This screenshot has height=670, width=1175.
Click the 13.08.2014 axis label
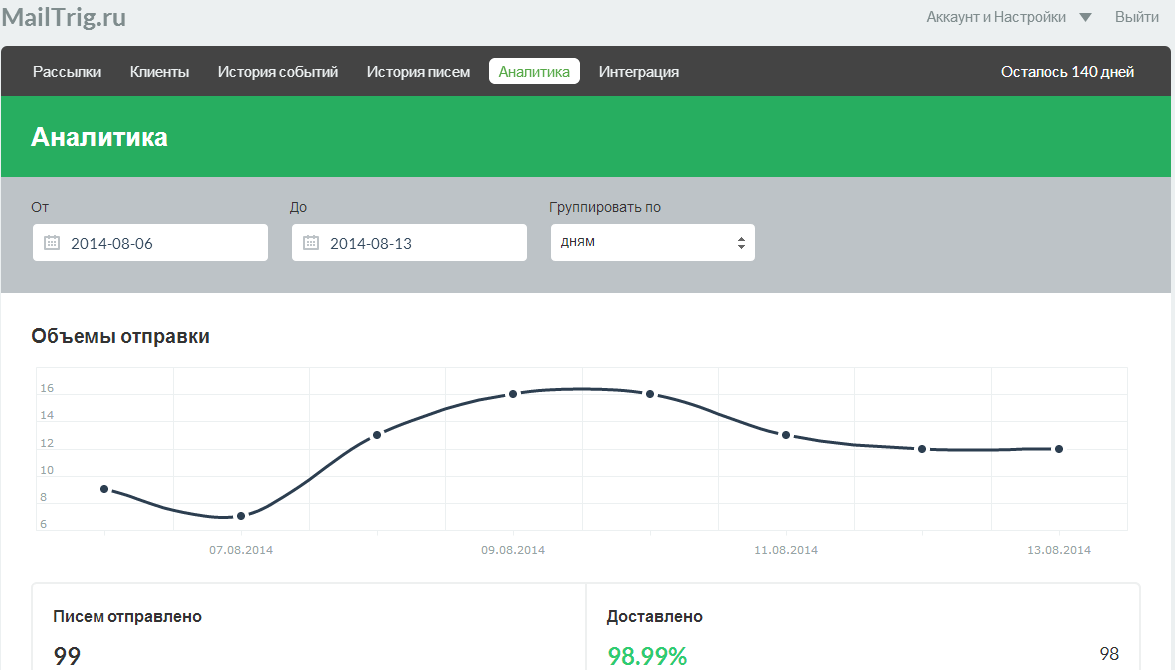[x=1059, y=550]
